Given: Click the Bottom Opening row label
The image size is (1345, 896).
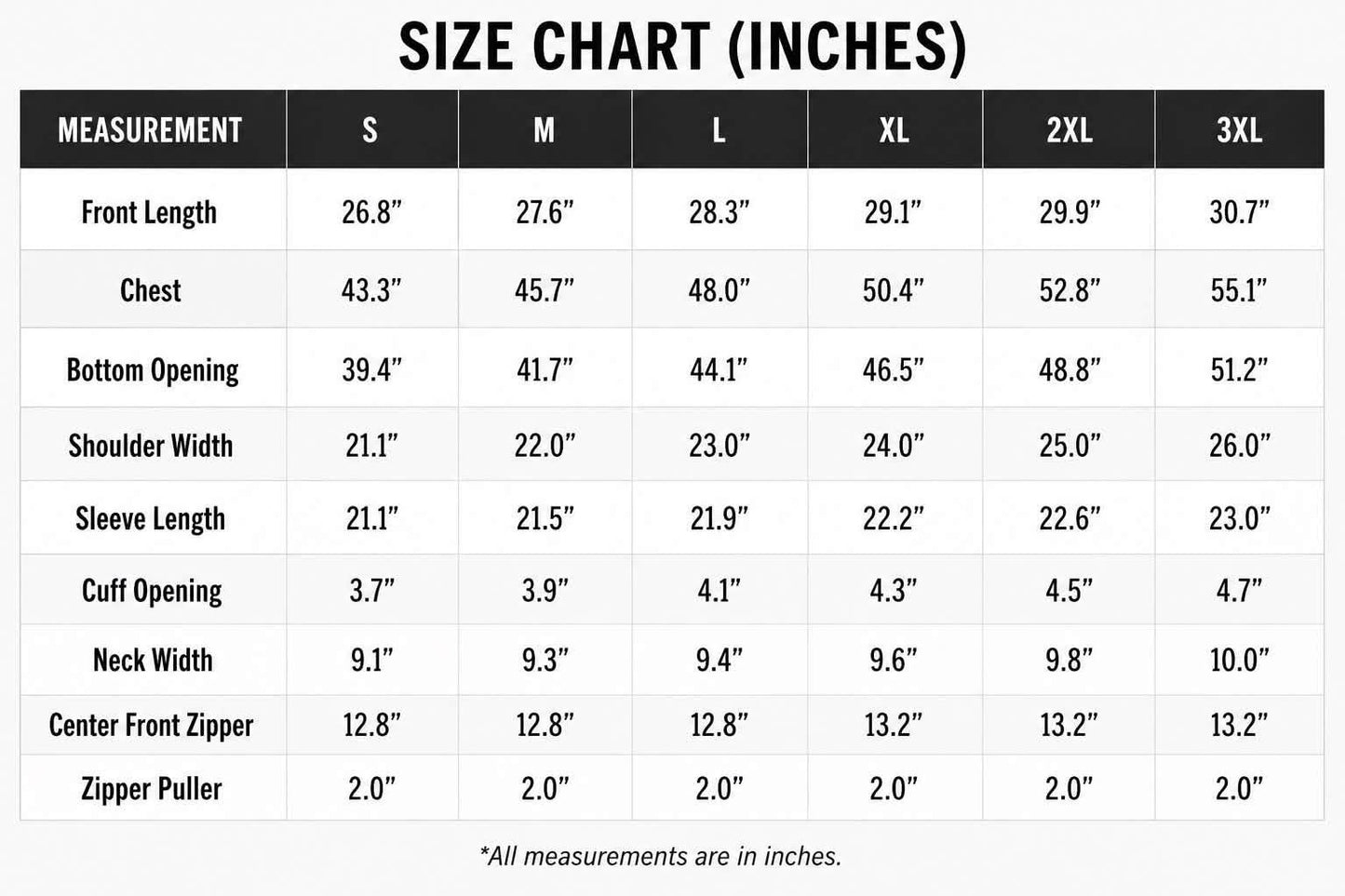Looking at the screenshot, I should click(x=153, y=370).
